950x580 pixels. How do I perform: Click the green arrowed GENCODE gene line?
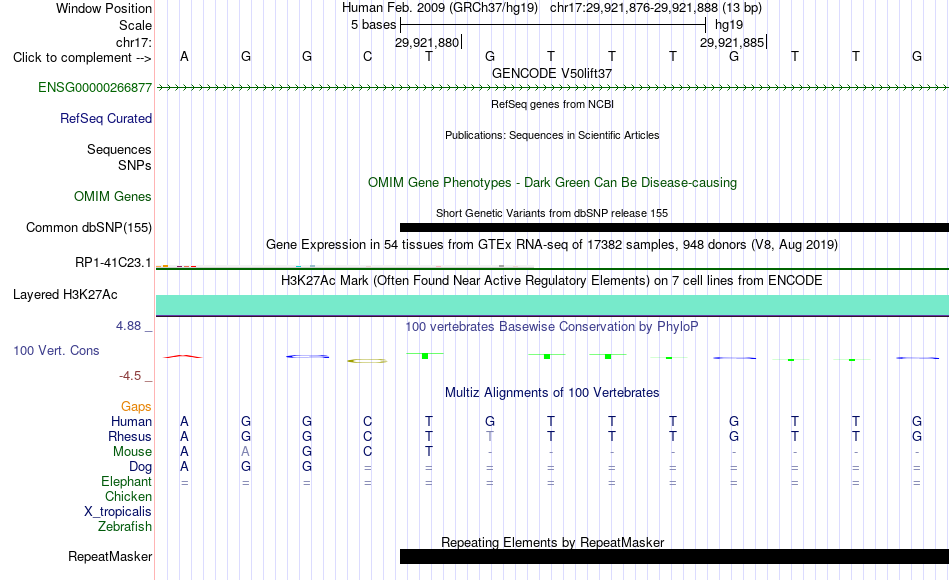(552, 88)
